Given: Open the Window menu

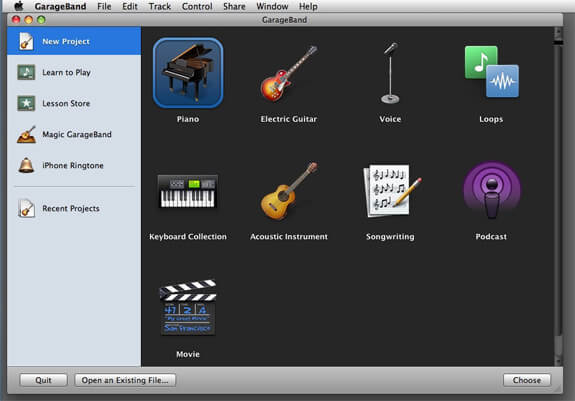Looking at the screenshot, I should [272, 6].
